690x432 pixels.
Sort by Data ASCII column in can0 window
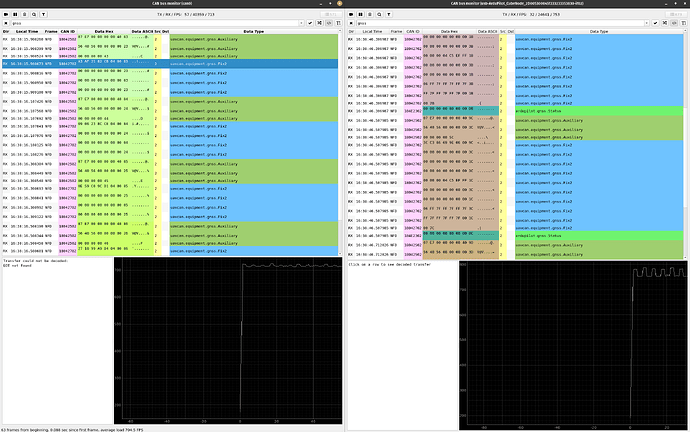click(x=142, y=32)
